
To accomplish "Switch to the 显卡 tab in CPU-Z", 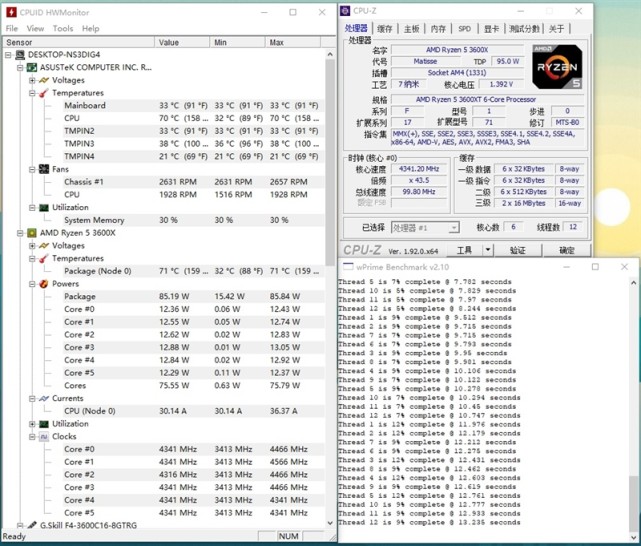I will (x=491, y=29).
